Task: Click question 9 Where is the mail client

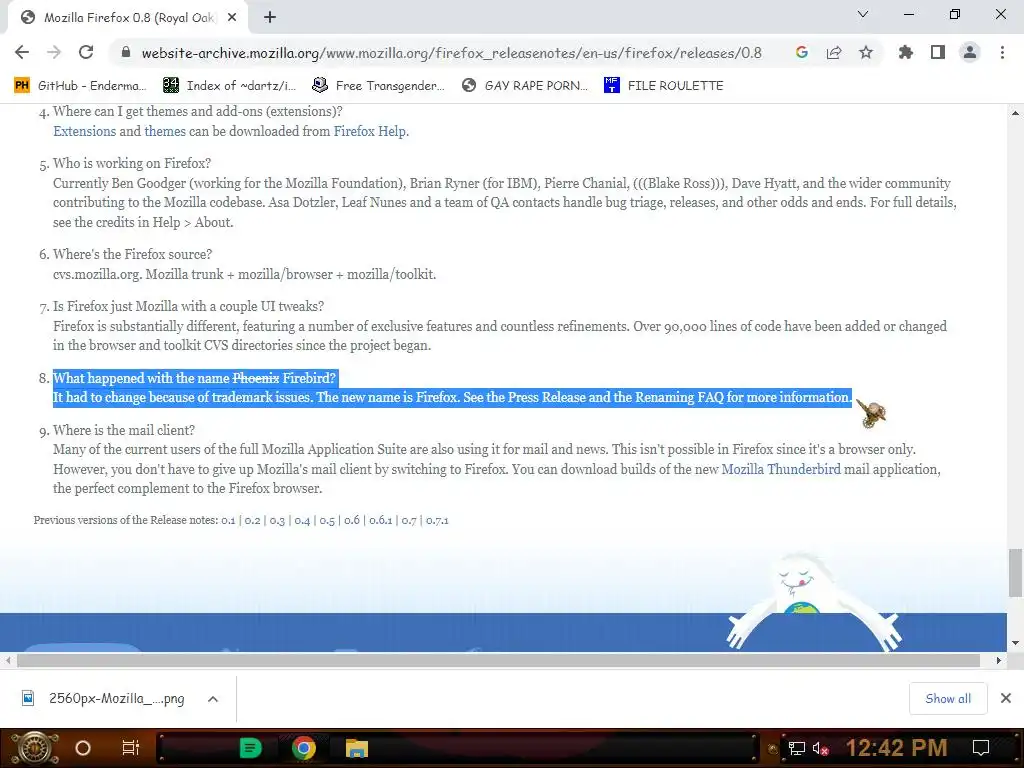Action: [124, 430]
